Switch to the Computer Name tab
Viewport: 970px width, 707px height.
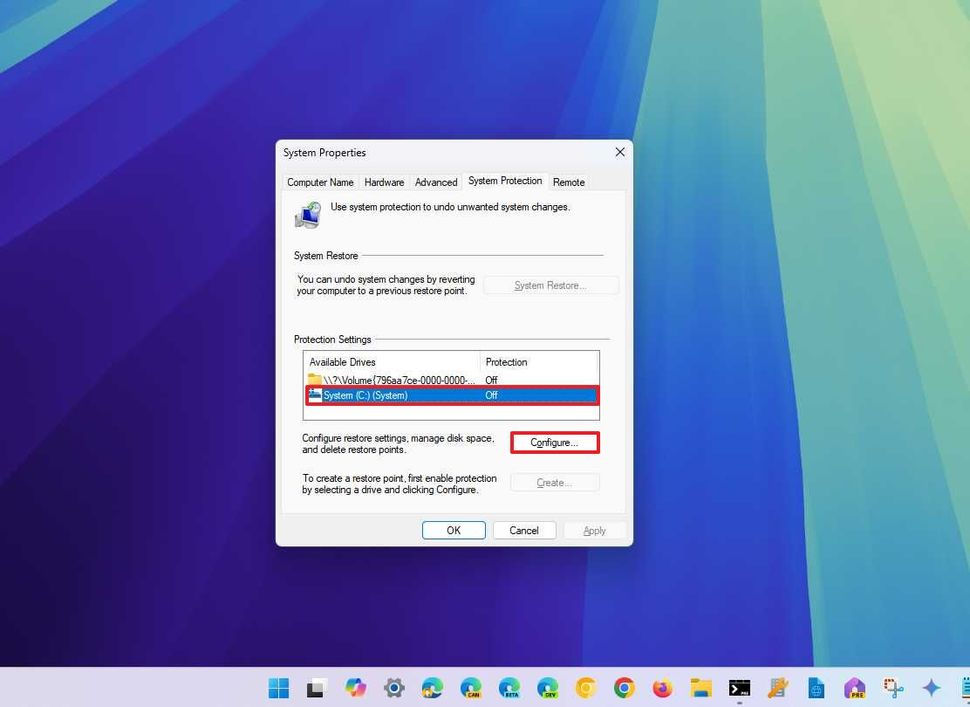point(320,182)
